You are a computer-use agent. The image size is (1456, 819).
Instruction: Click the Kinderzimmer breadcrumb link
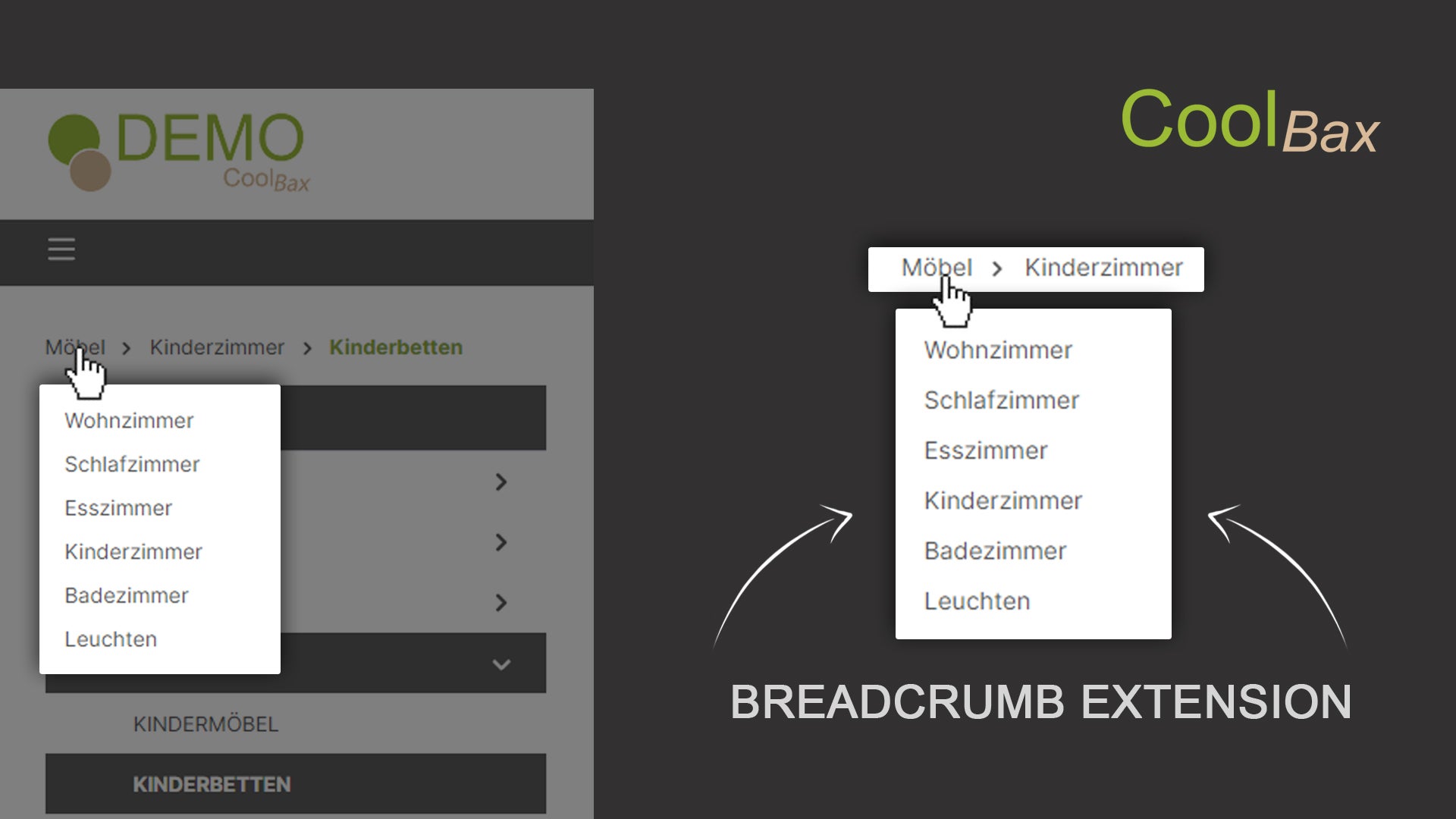[x=217, y=347]
